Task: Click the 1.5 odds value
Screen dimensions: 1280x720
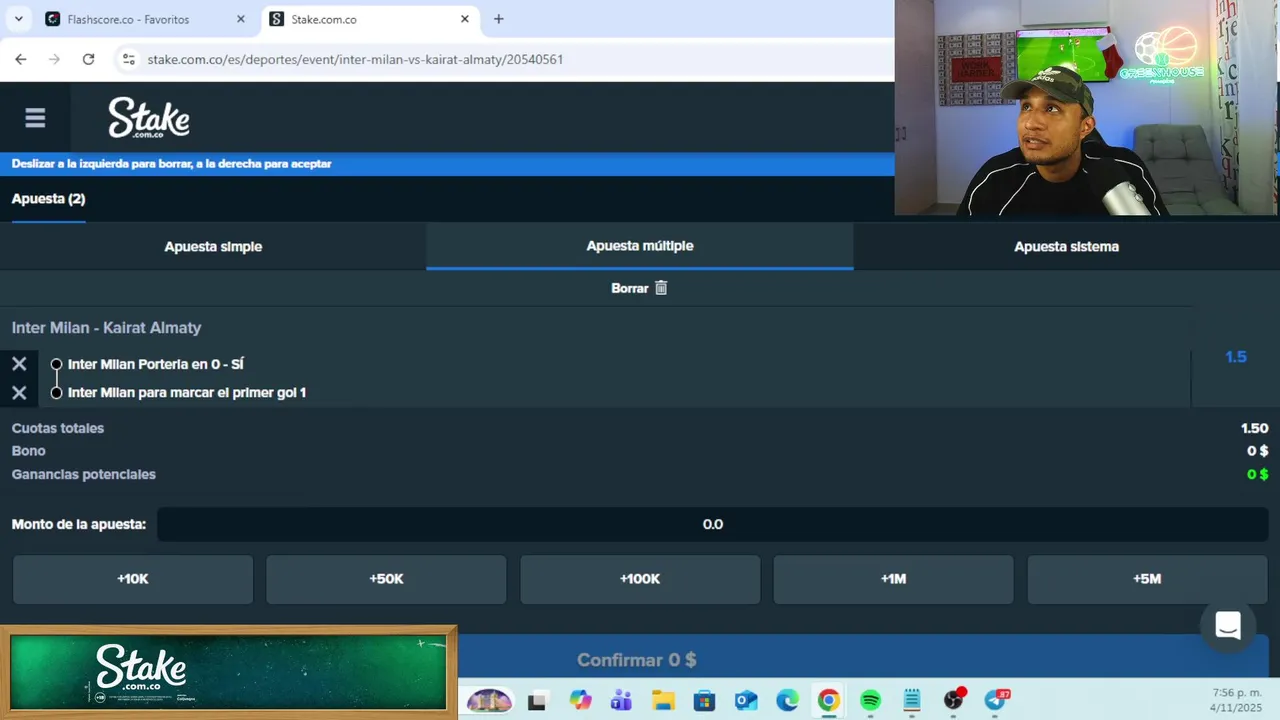Action: (1236, 357)
